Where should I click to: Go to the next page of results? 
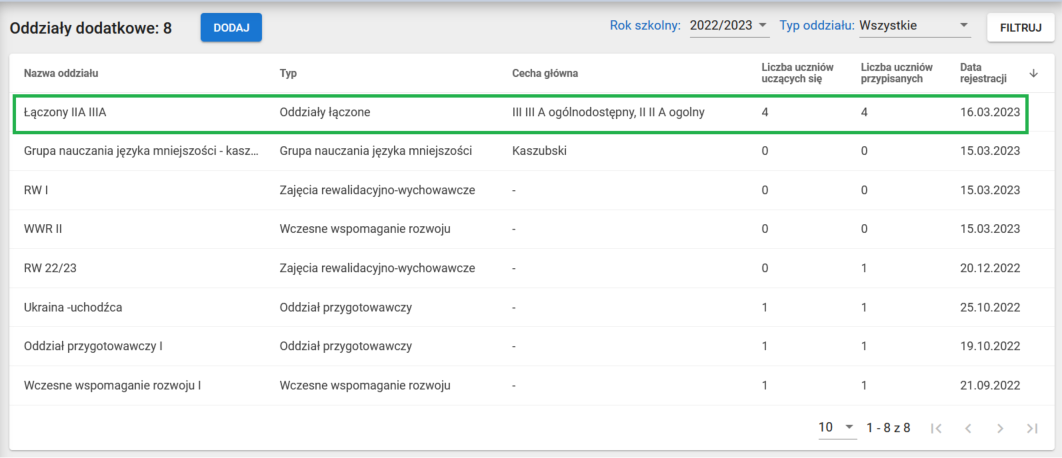coord(1000,428)
